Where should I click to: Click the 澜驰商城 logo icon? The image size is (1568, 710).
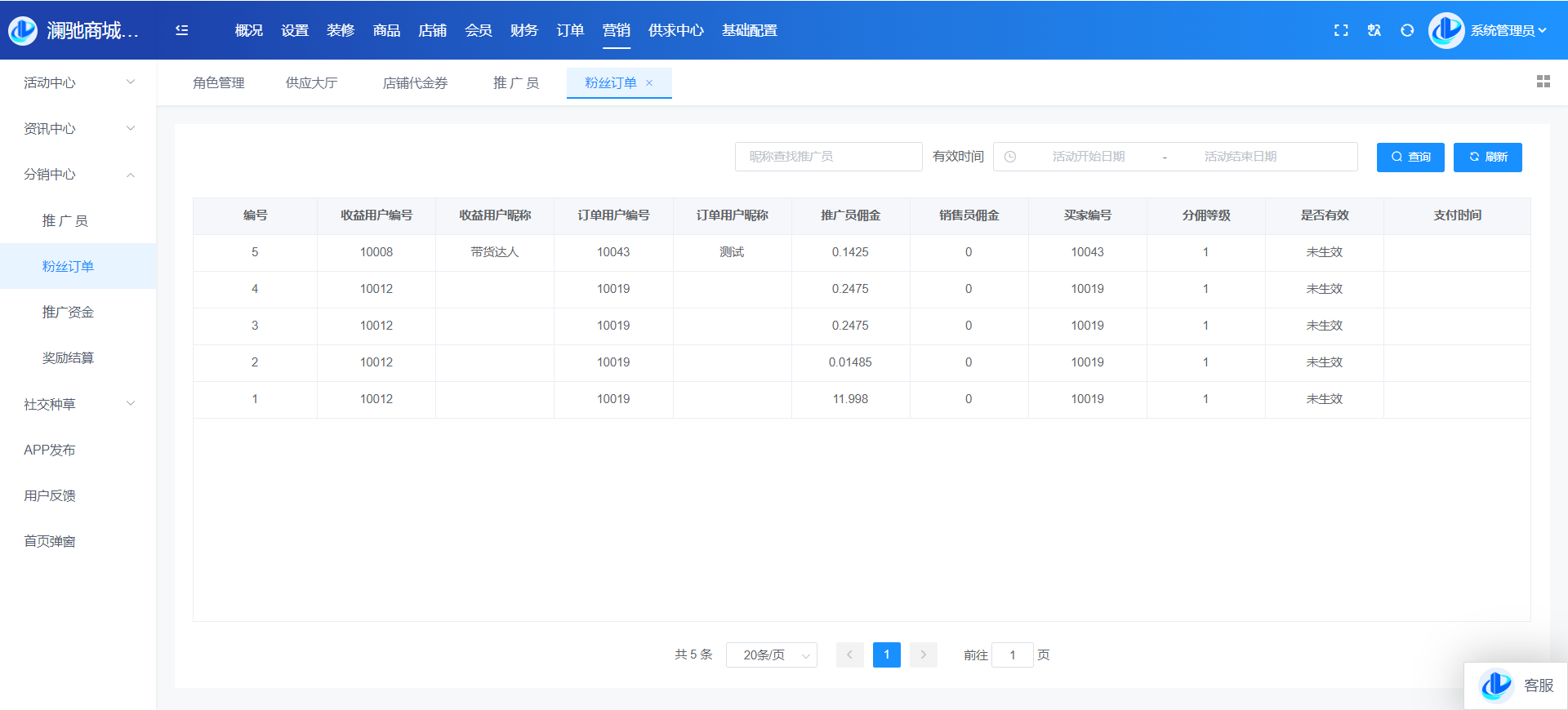[23, 30]
